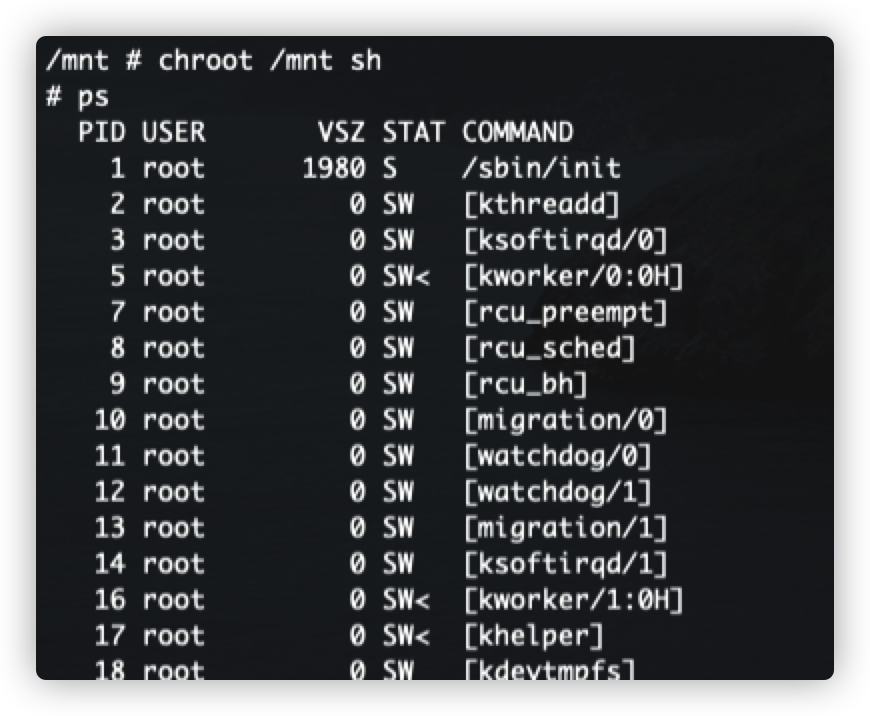
Task: Select the STAT column header
Action: pos(414,132)
